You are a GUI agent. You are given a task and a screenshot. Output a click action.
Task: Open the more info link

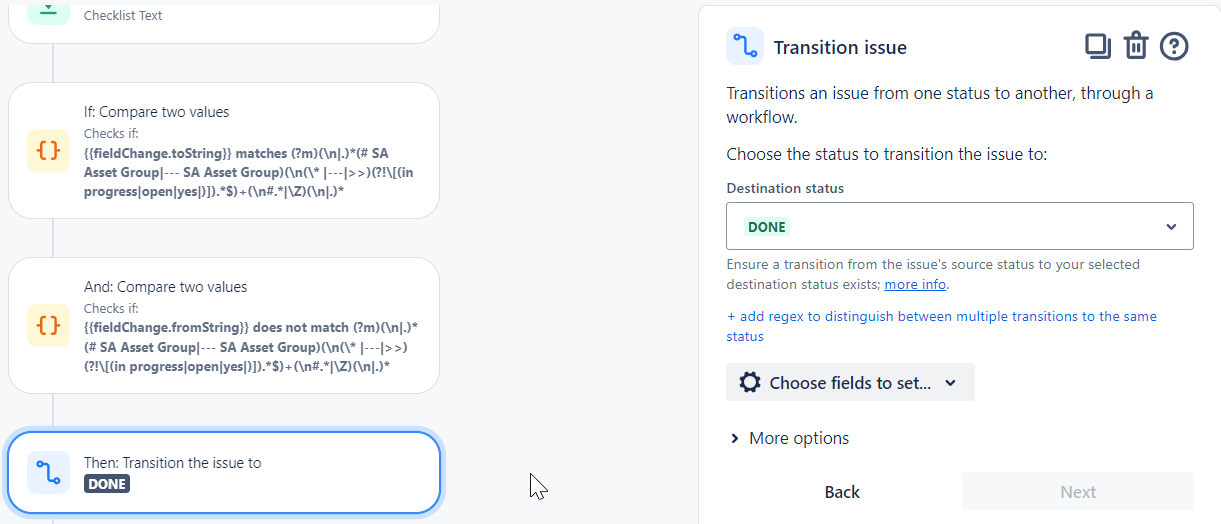(x=915, y=285)
